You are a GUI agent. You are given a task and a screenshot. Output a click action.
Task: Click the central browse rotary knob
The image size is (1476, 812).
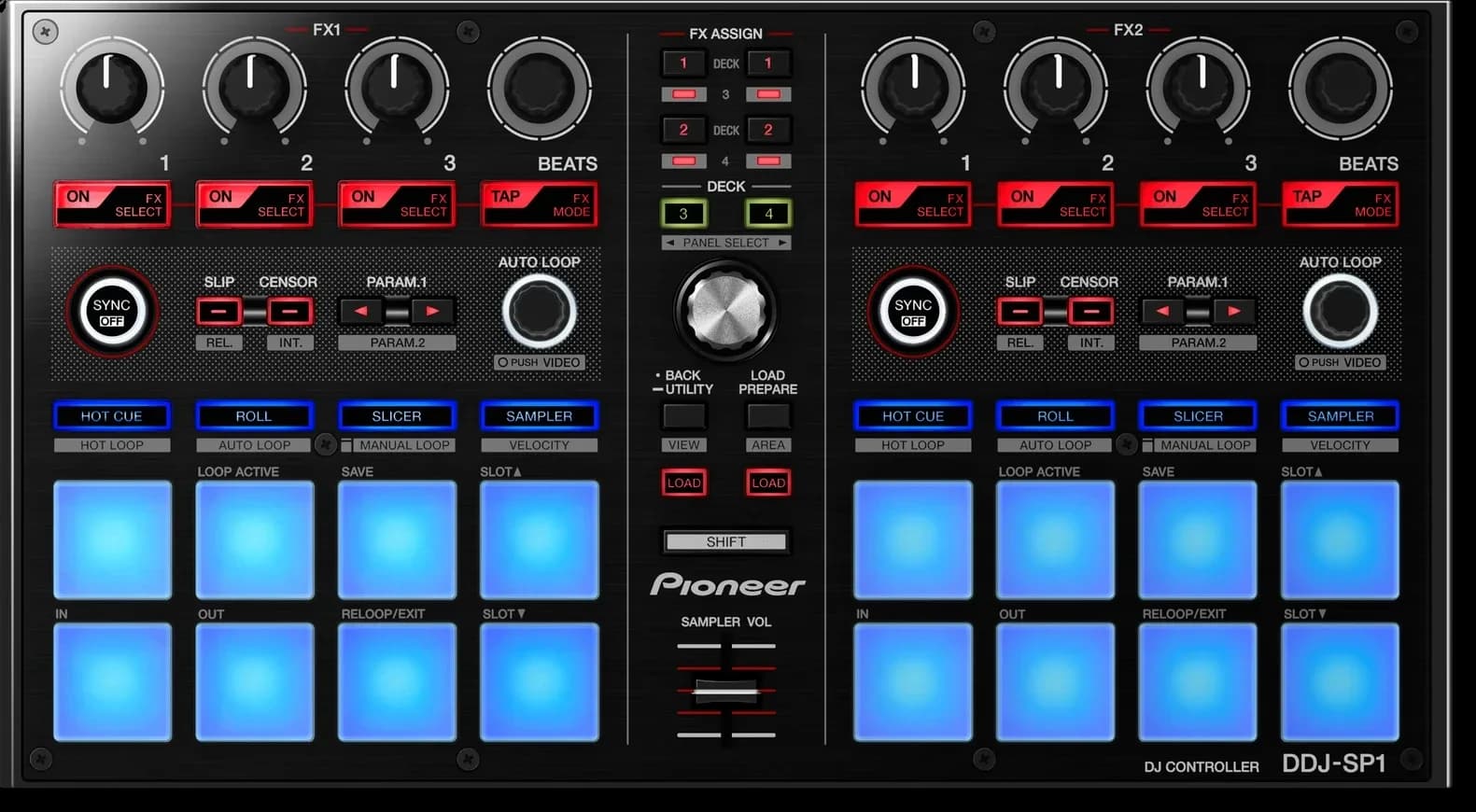[x=726, y=311]
